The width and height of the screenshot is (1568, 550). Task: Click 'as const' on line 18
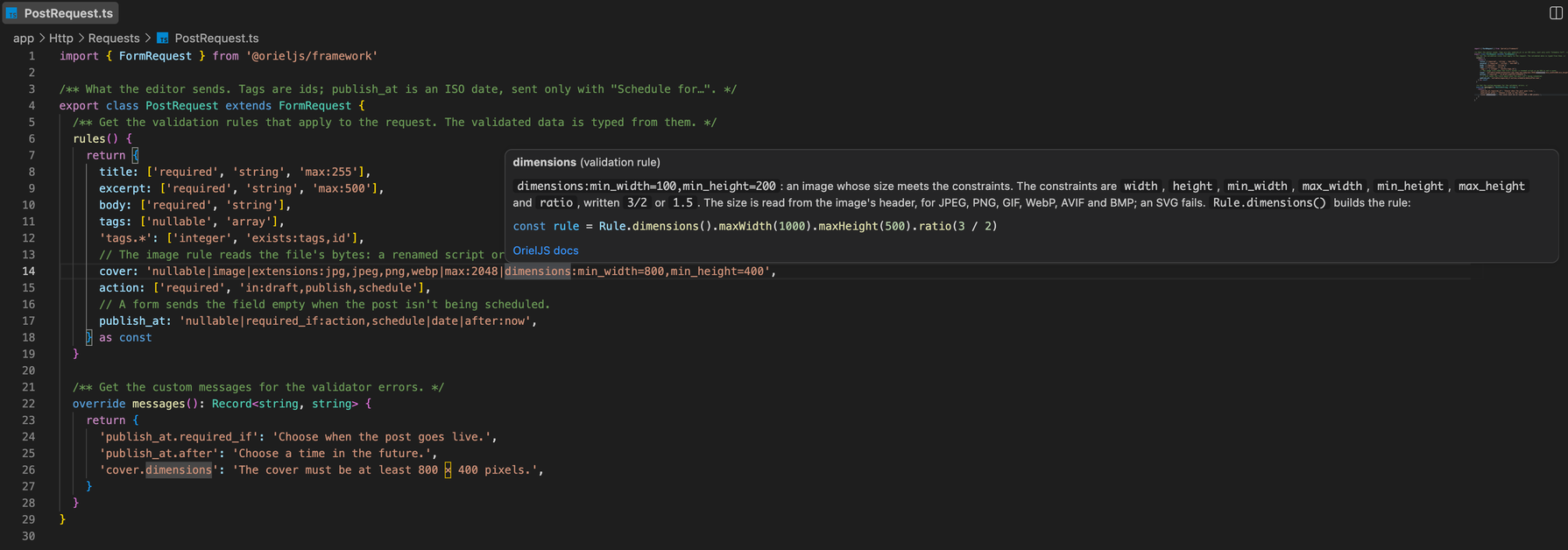tap(125, 337)
